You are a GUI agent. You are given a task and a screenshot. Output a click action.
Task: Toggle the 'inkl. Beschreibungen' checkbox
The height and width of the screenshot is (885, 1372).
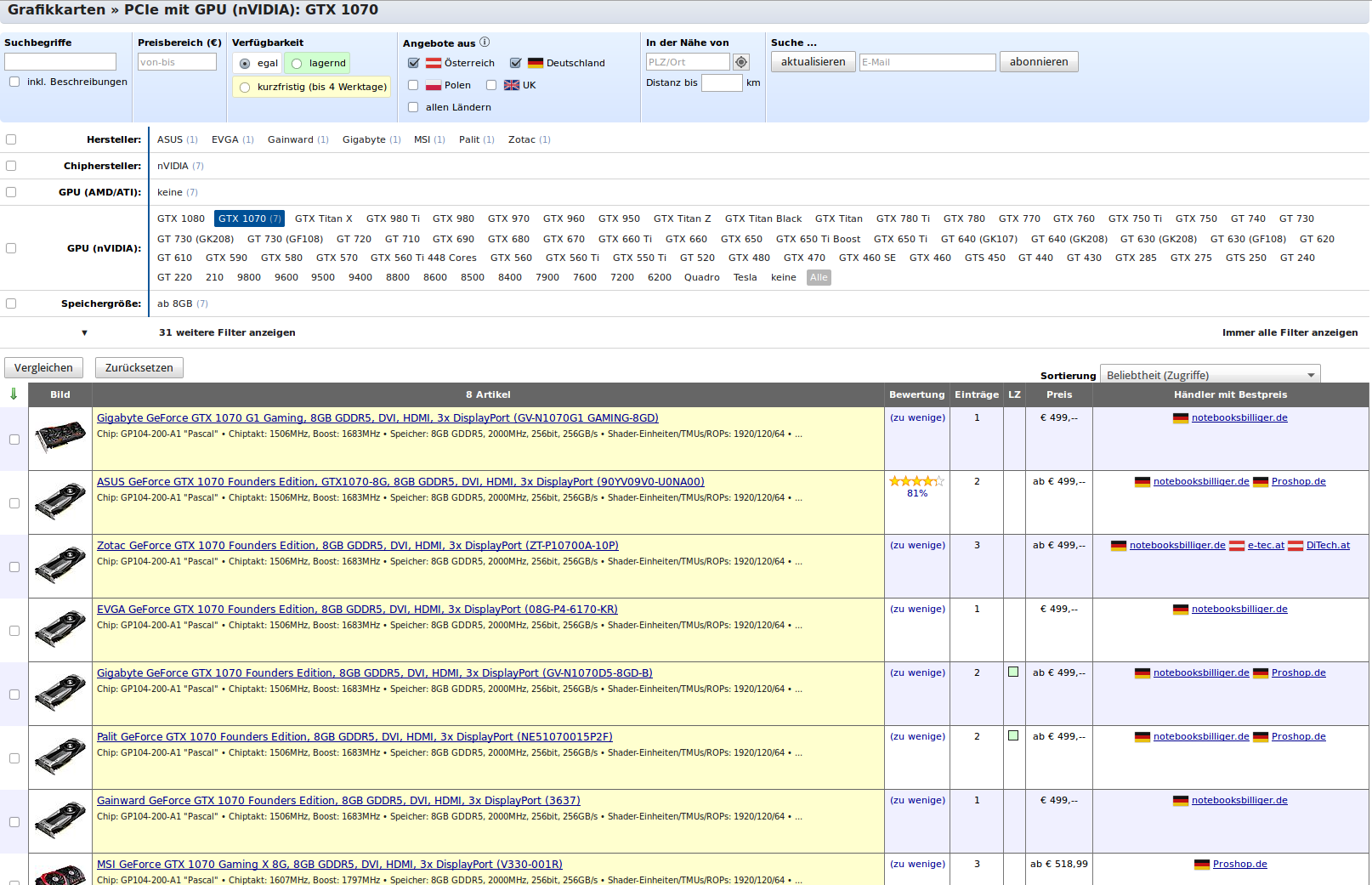tap(14, 82)
